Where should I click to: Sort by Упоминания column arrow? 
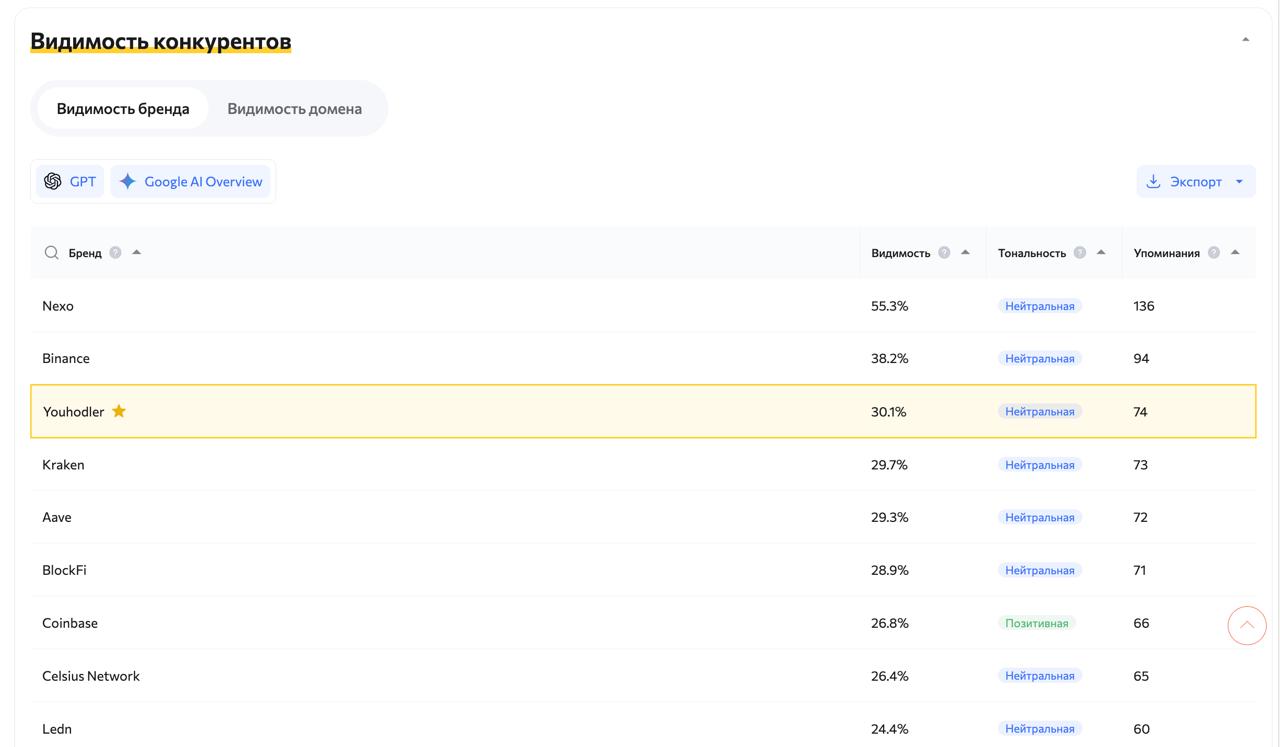coord(1235,252)
